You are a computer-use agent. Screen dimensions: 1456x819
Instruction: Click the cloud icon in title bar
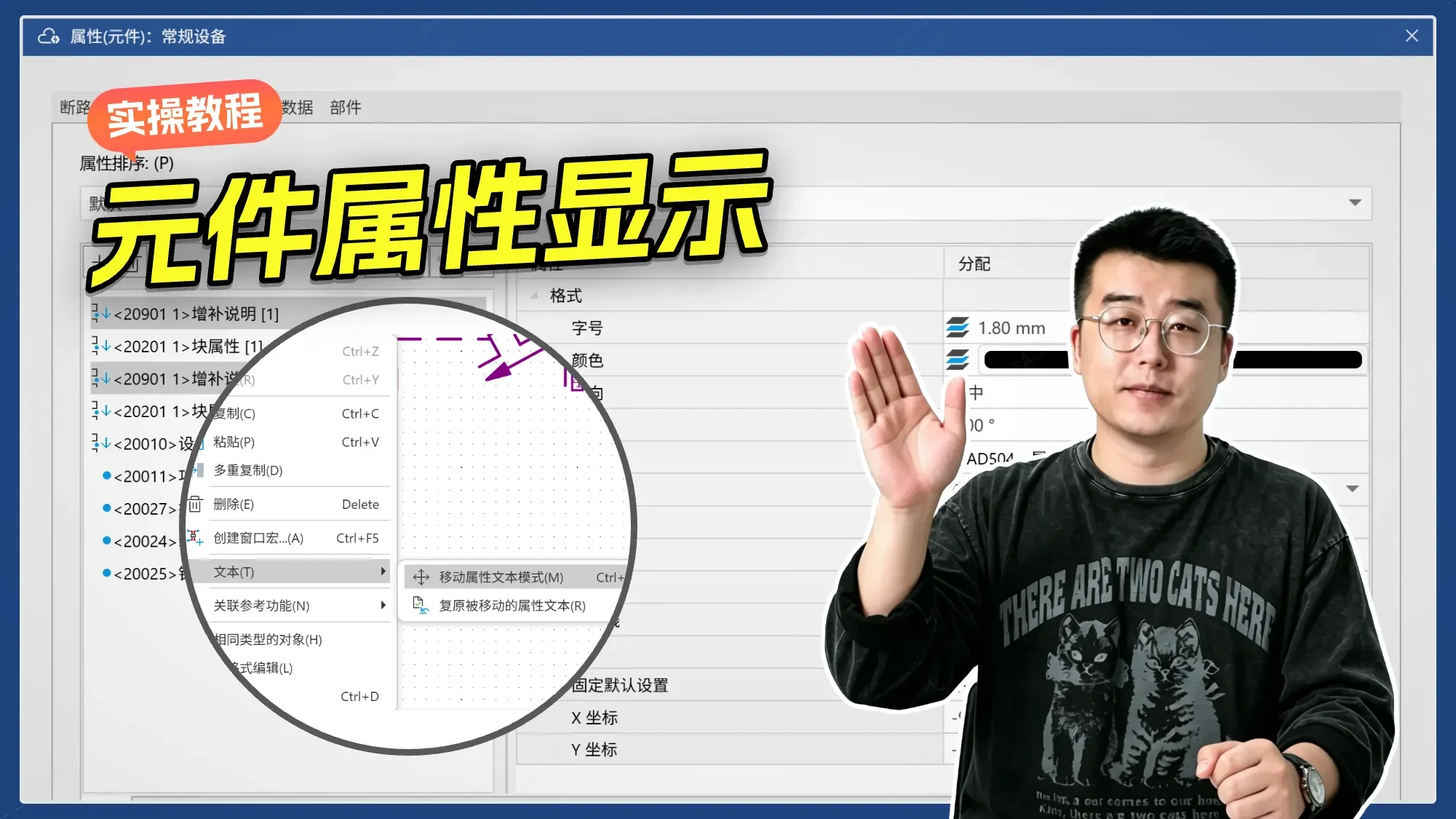49,36
